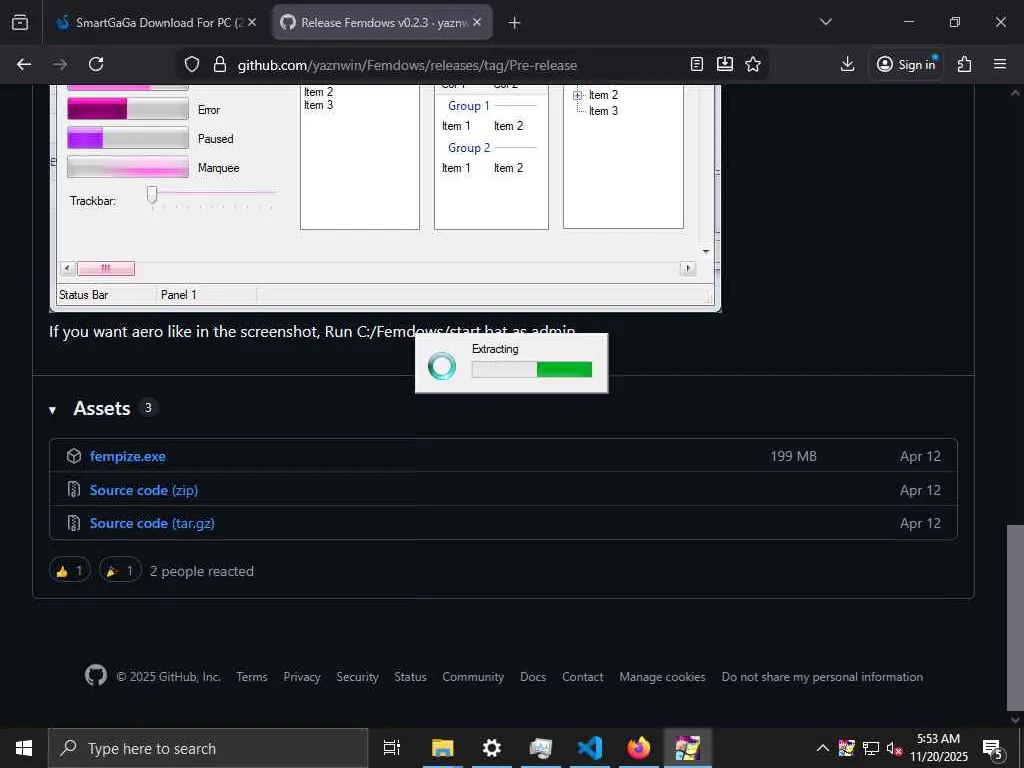Click the Sign in account button
The height and width of the screenshot is (768, 1024).
pos(906,64)
